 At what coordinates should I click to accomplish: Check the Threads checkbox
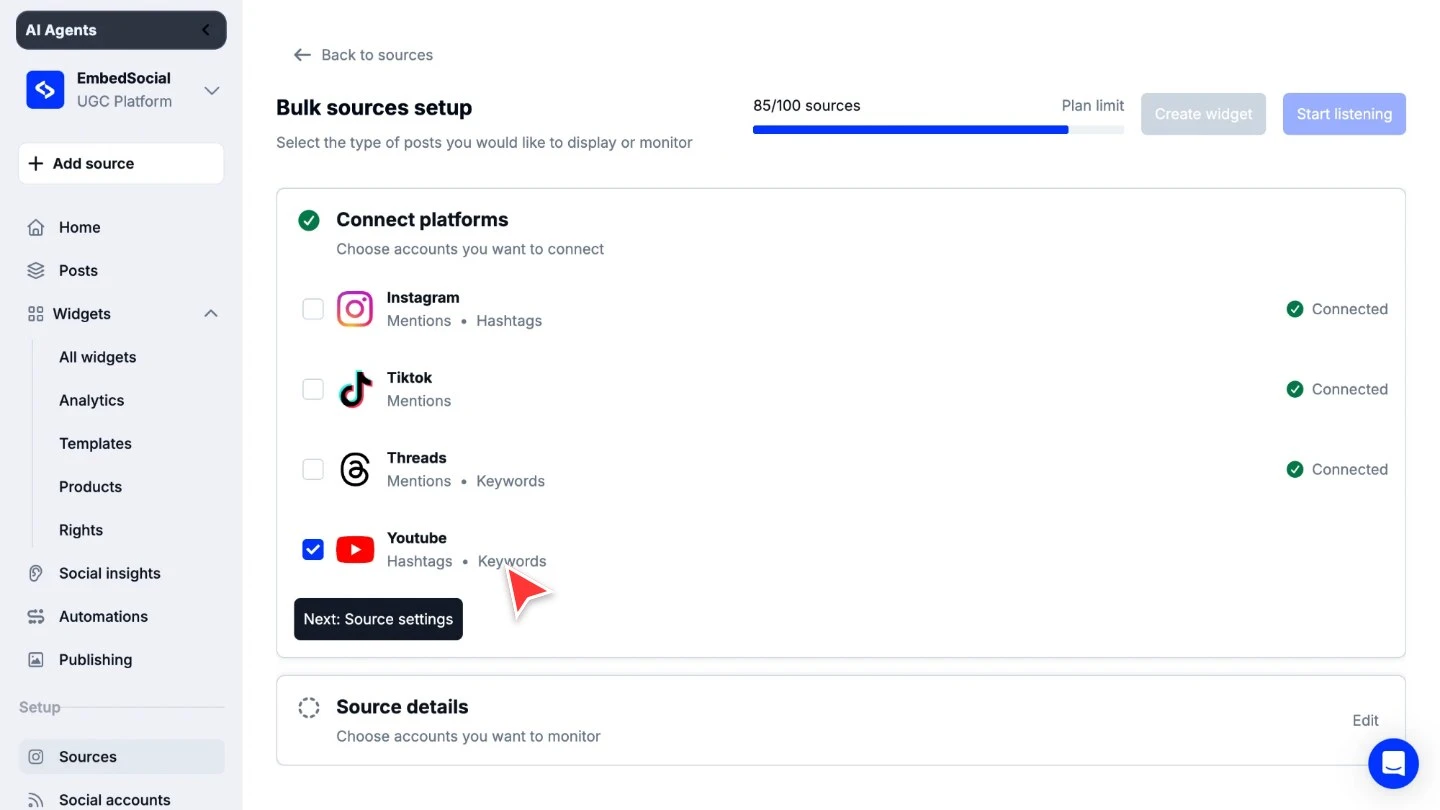click(x=313, y=469)
